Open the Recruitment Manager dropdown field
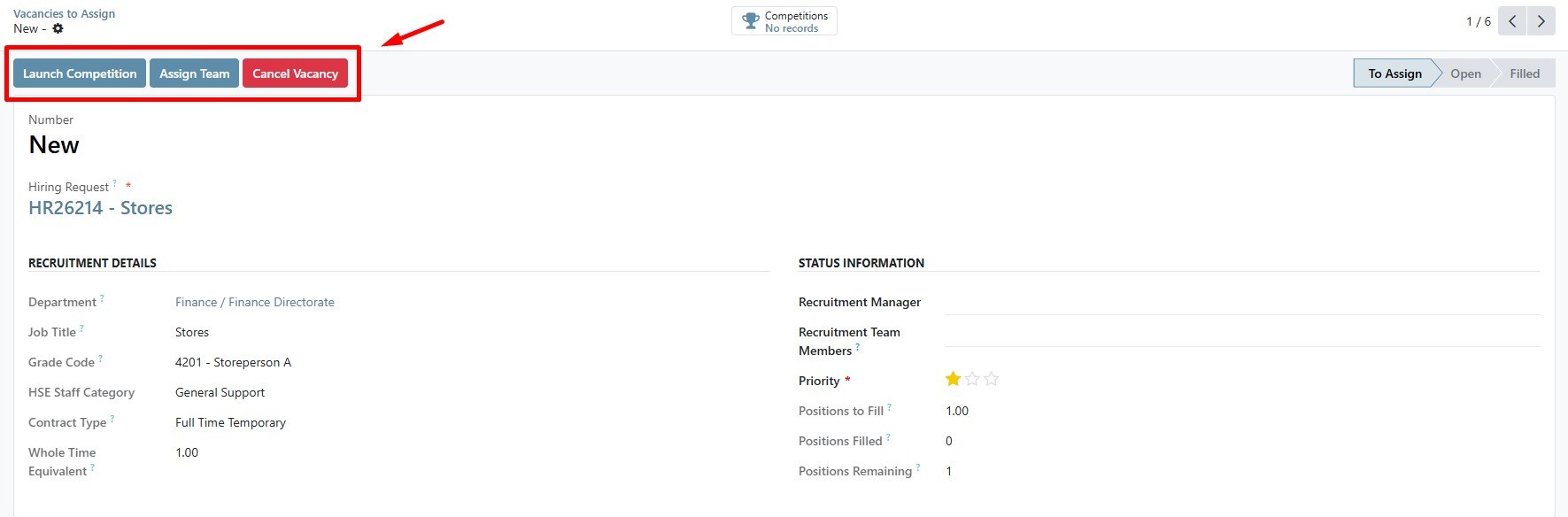Screen dimensions: 1568x517 tap(1241, 303)
